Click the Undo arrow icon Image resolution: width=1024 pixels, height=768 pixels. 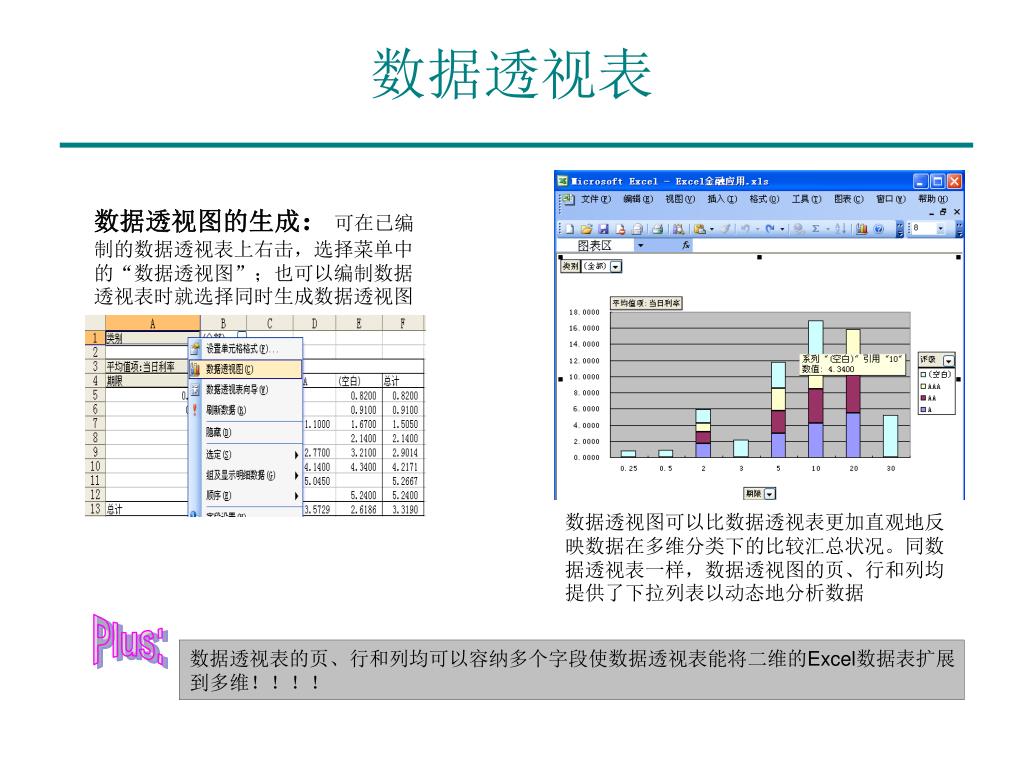(745, 229)
